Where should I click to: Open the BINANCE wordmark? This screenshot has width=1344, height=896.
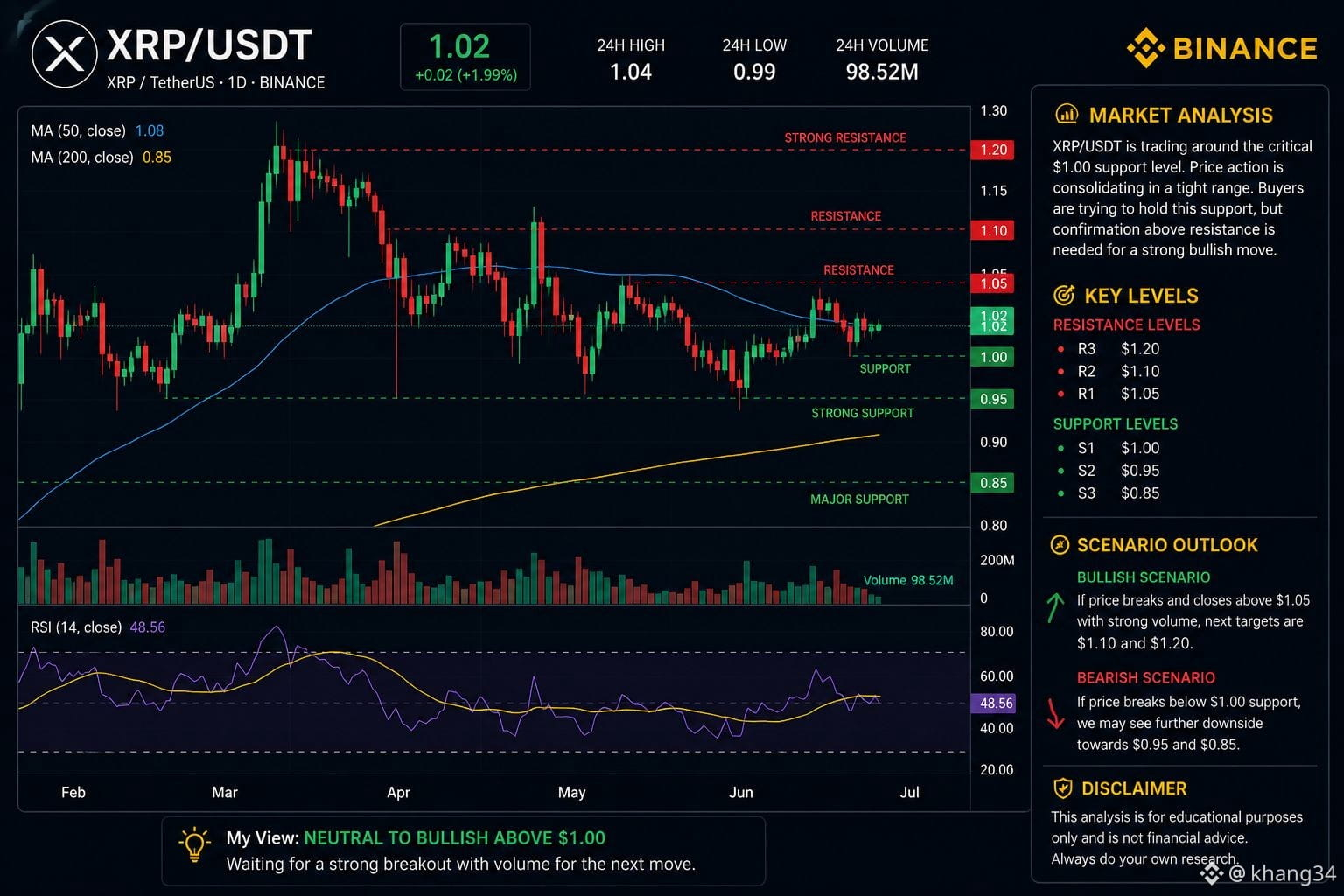pyautogui.click(x=1244, y=48)
